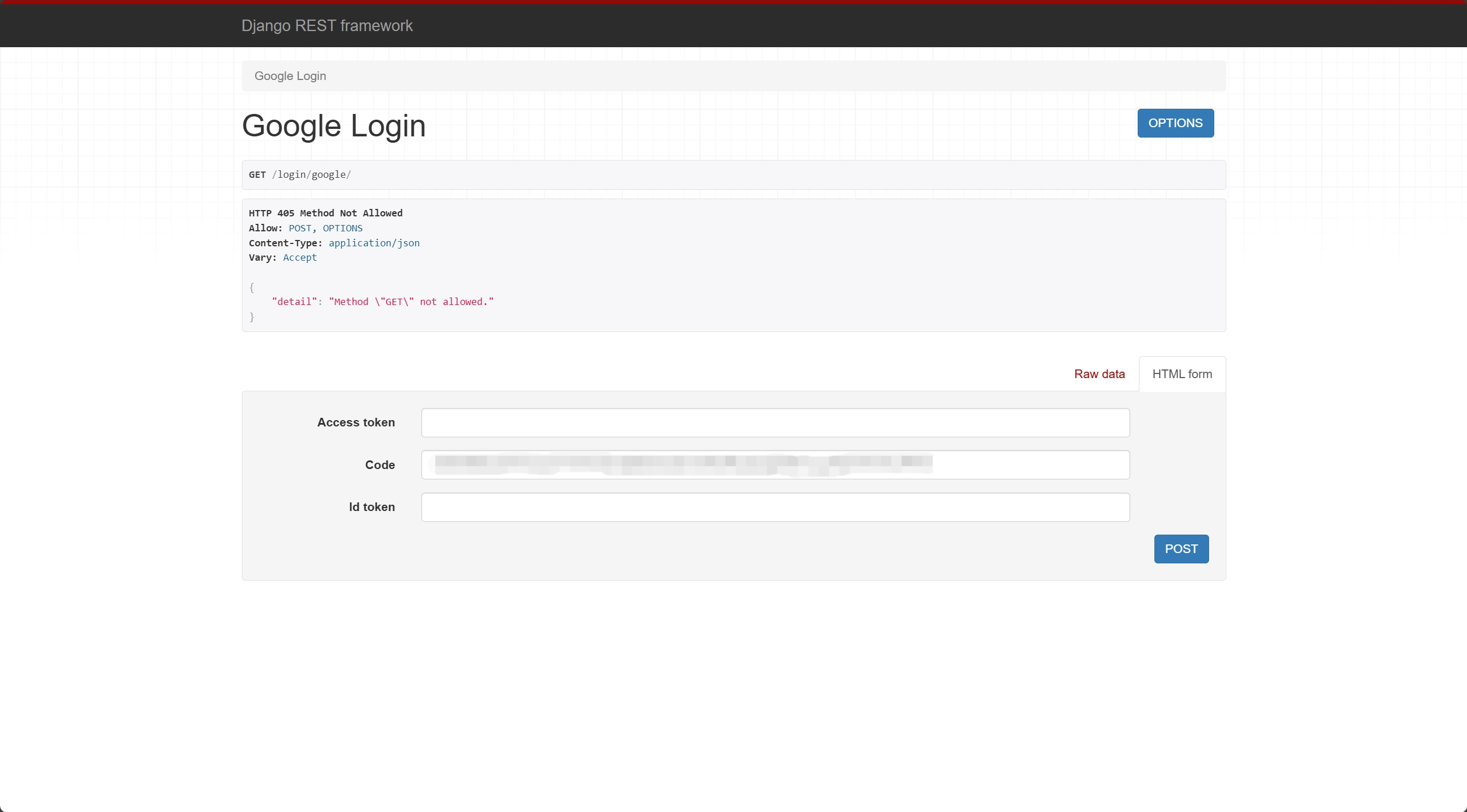Click the Id token field label
The width and height of the screenshot is (1467, 812).
click(372, 507)
